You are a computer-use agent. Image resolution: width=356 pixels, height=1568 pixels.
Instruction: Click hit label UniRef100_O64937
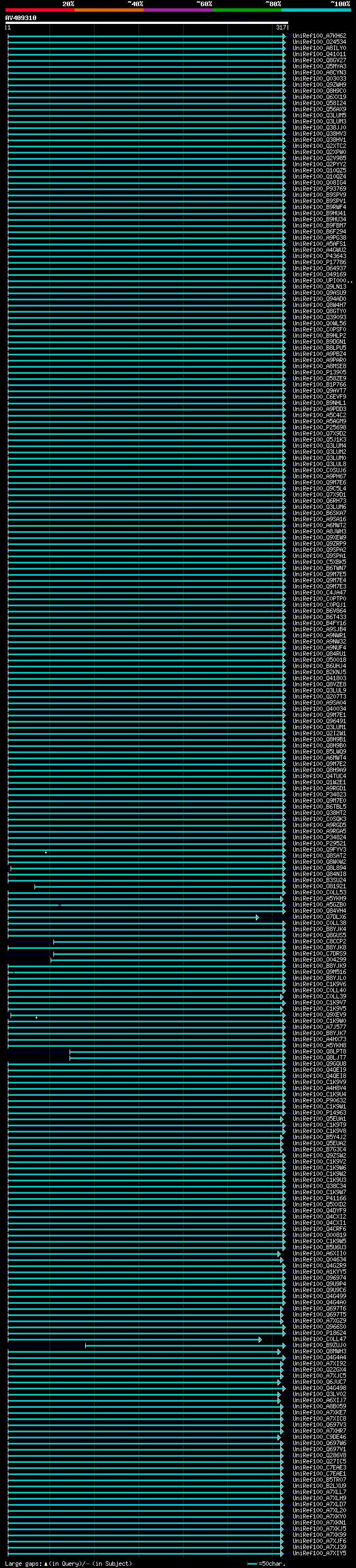coord(319,269)
